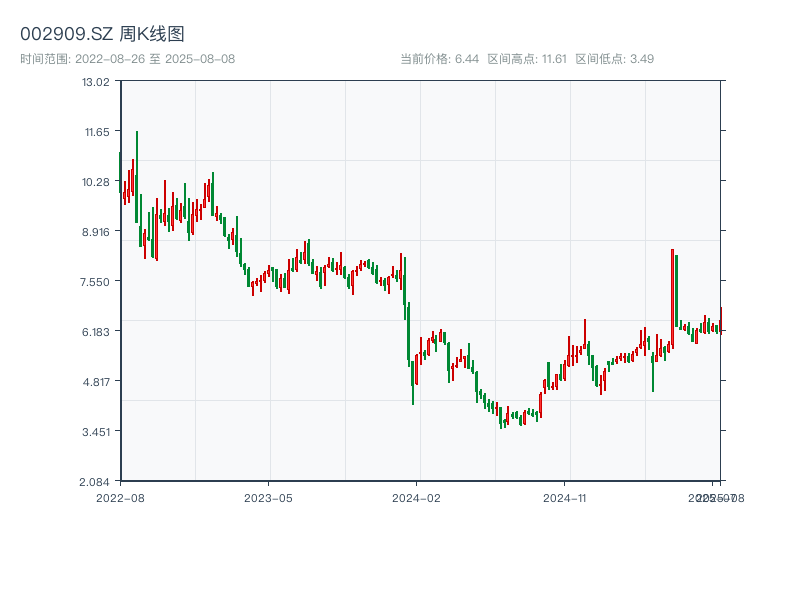Select the 区间低点 3.49 label

tap(614, 59)
